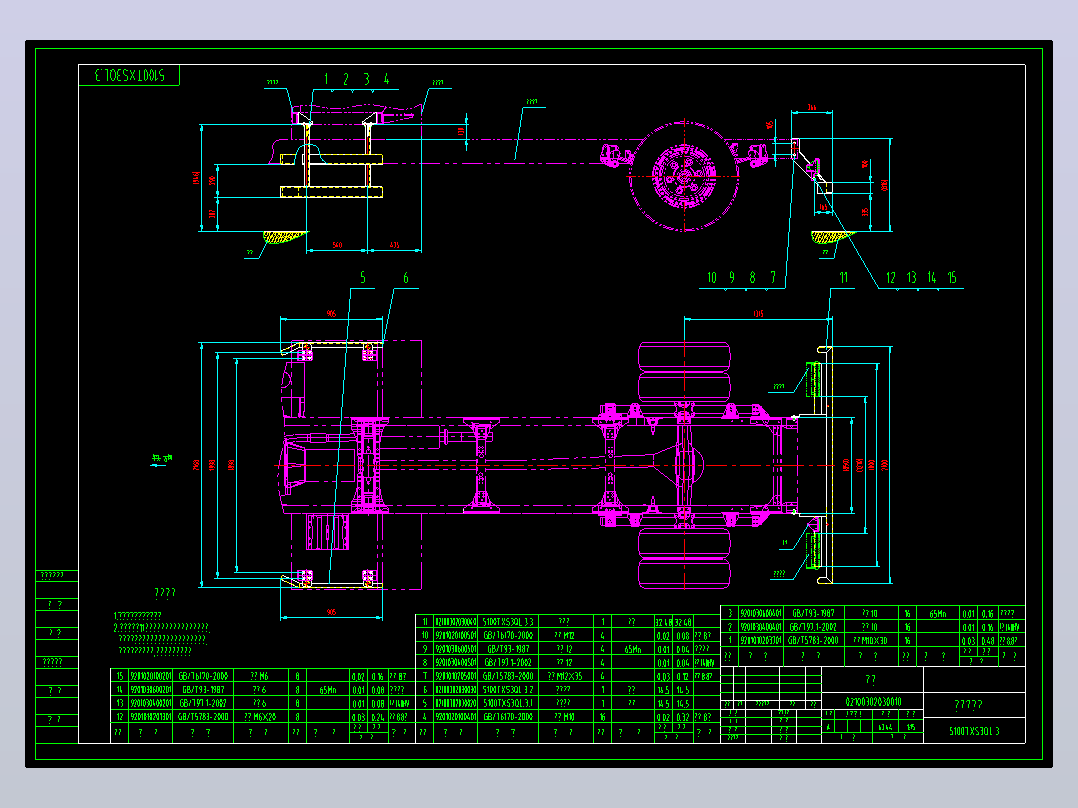The image size is (1078, 808).
Task: Select balloon callout 10 beside the side view
Action: 712,277
